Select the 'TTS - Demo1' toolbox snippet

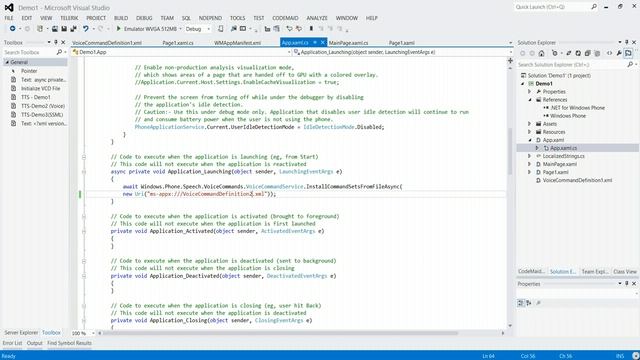pyautogui.click(x=36, y=97)
